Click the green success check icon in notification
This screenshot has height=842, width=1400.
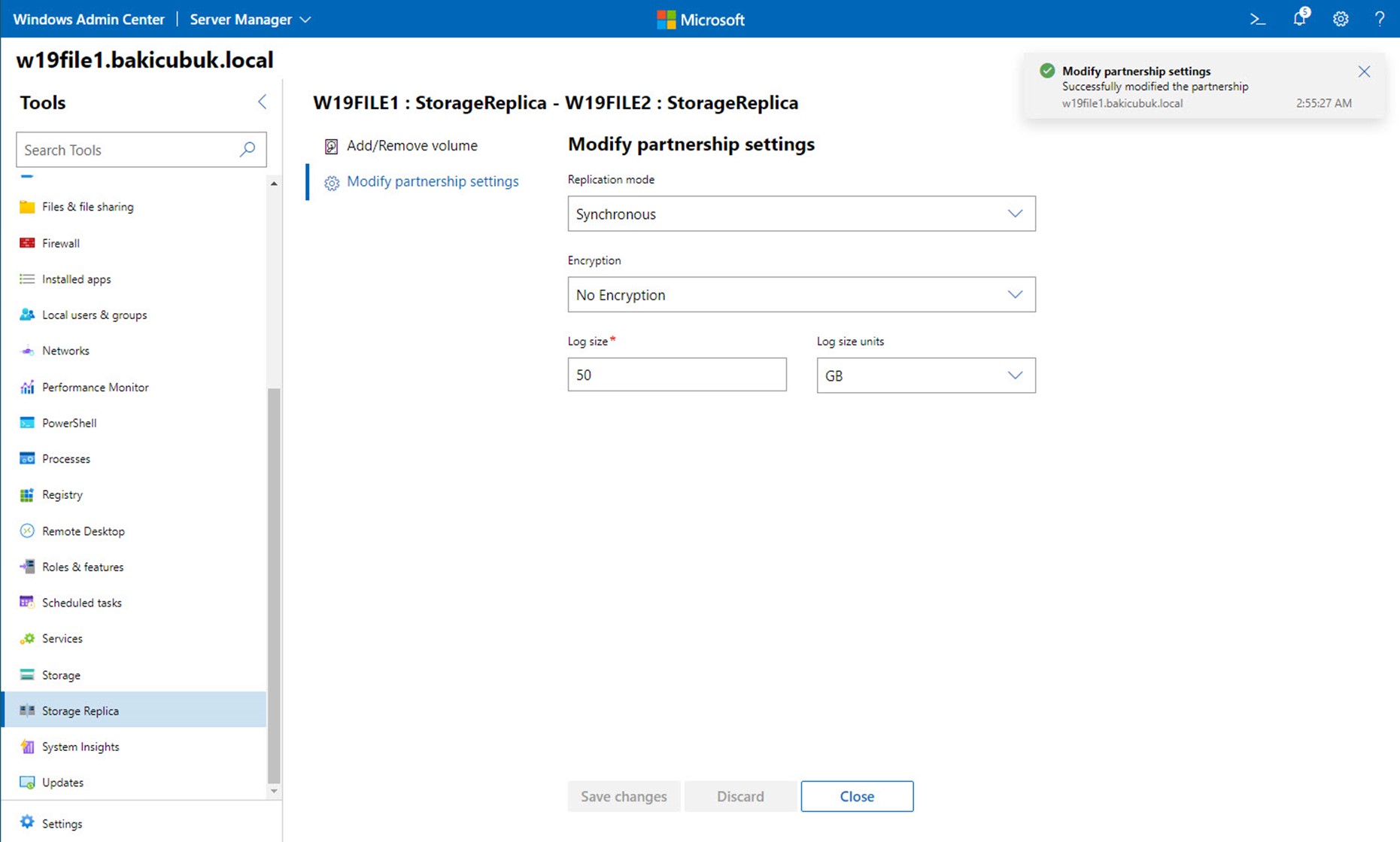click(1047, 71)
